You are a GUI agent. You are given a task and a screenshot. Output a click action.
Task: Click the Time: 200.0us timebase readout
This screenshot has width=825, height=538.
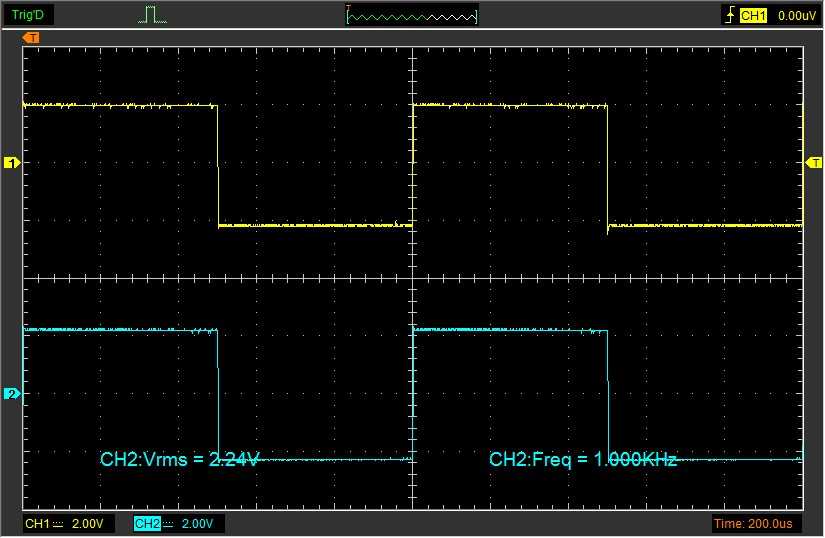(x=753, y=524)
